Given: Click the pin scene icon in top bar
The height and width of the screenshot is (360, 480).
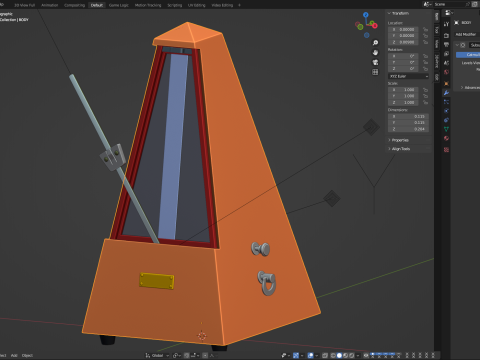Looking at the screenshot, I should point(468,4).
